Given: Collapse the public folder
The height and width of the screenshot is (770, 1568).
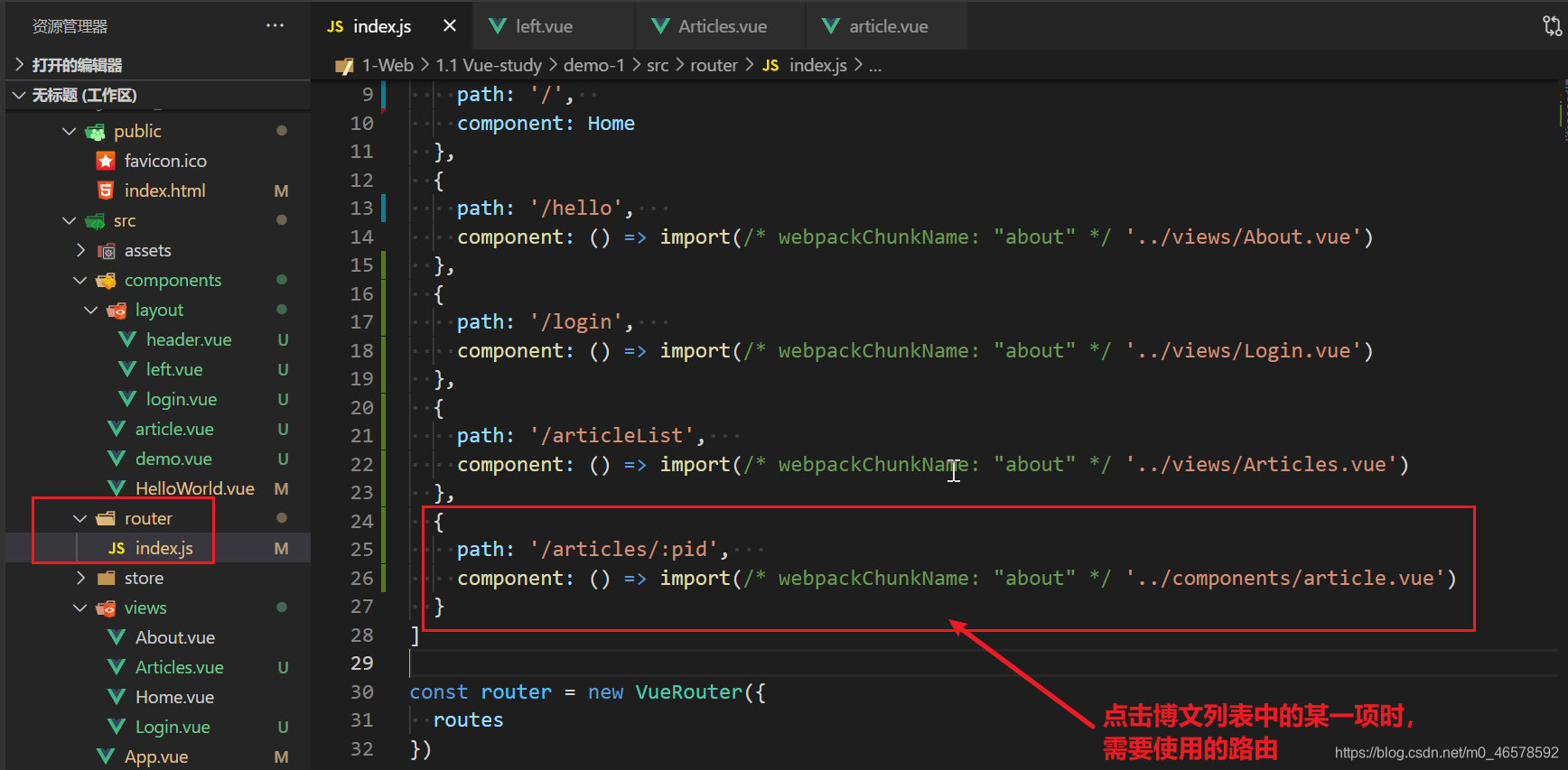Looking at the screenshot, I should [69, 132].
